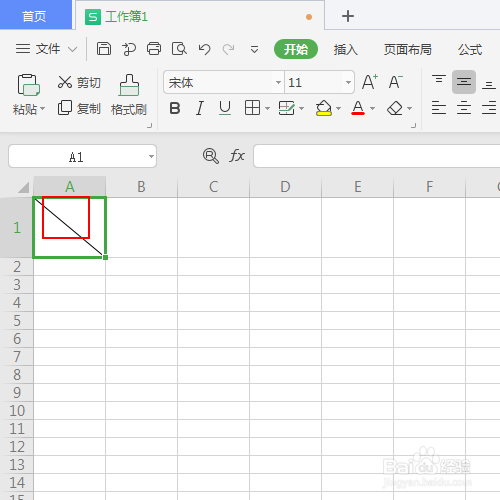The width and height of the screenshot is (500, 500).
Task: Click the eraser clear formatting icon
Action: point(395,108)
